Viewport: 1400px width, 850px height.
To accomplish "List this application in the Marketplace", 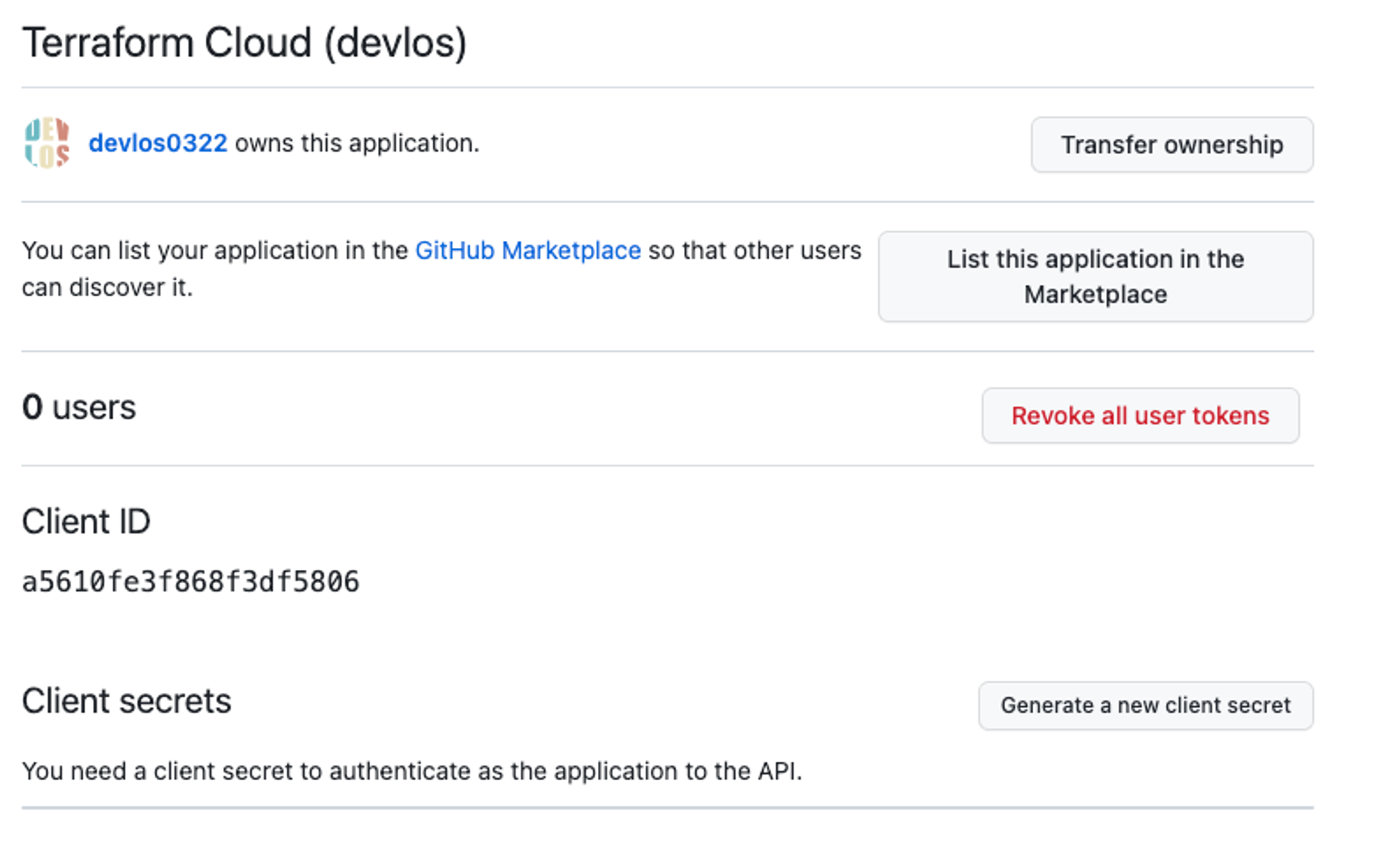I will 1095,277.
